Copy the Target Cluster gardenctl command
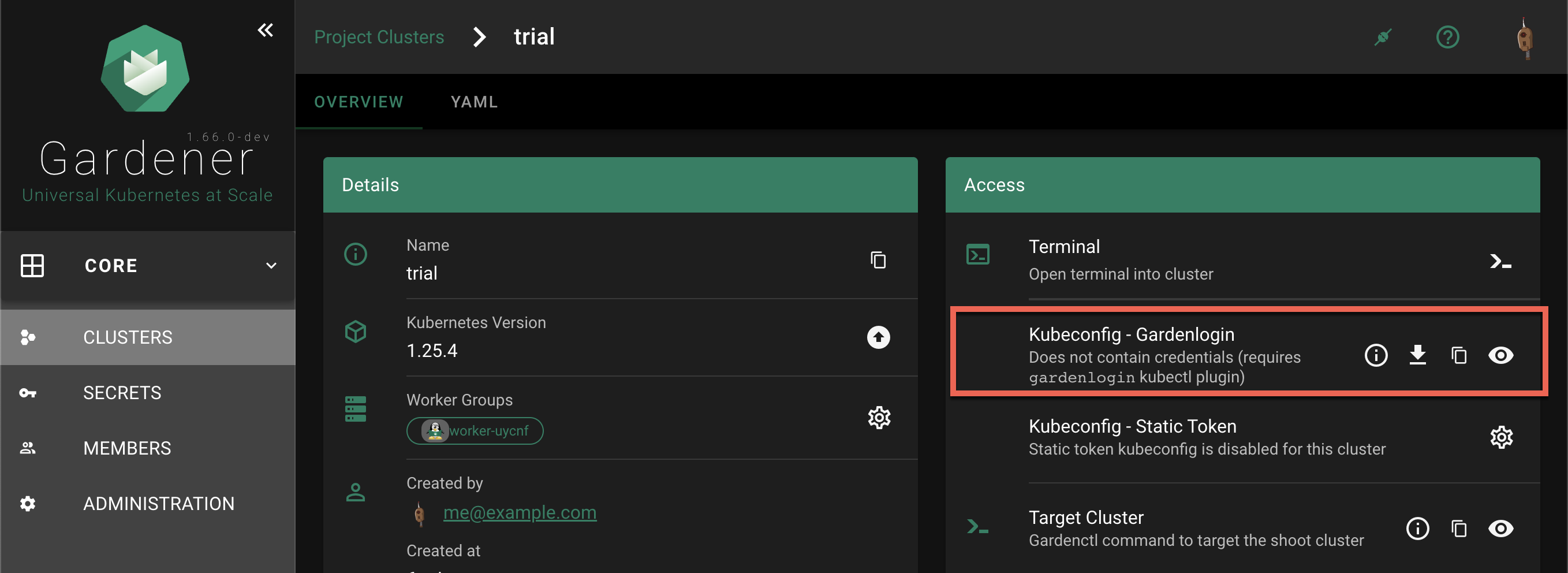The height and width of the screenshot is (573, 1568). click(x=1459, y=529)
